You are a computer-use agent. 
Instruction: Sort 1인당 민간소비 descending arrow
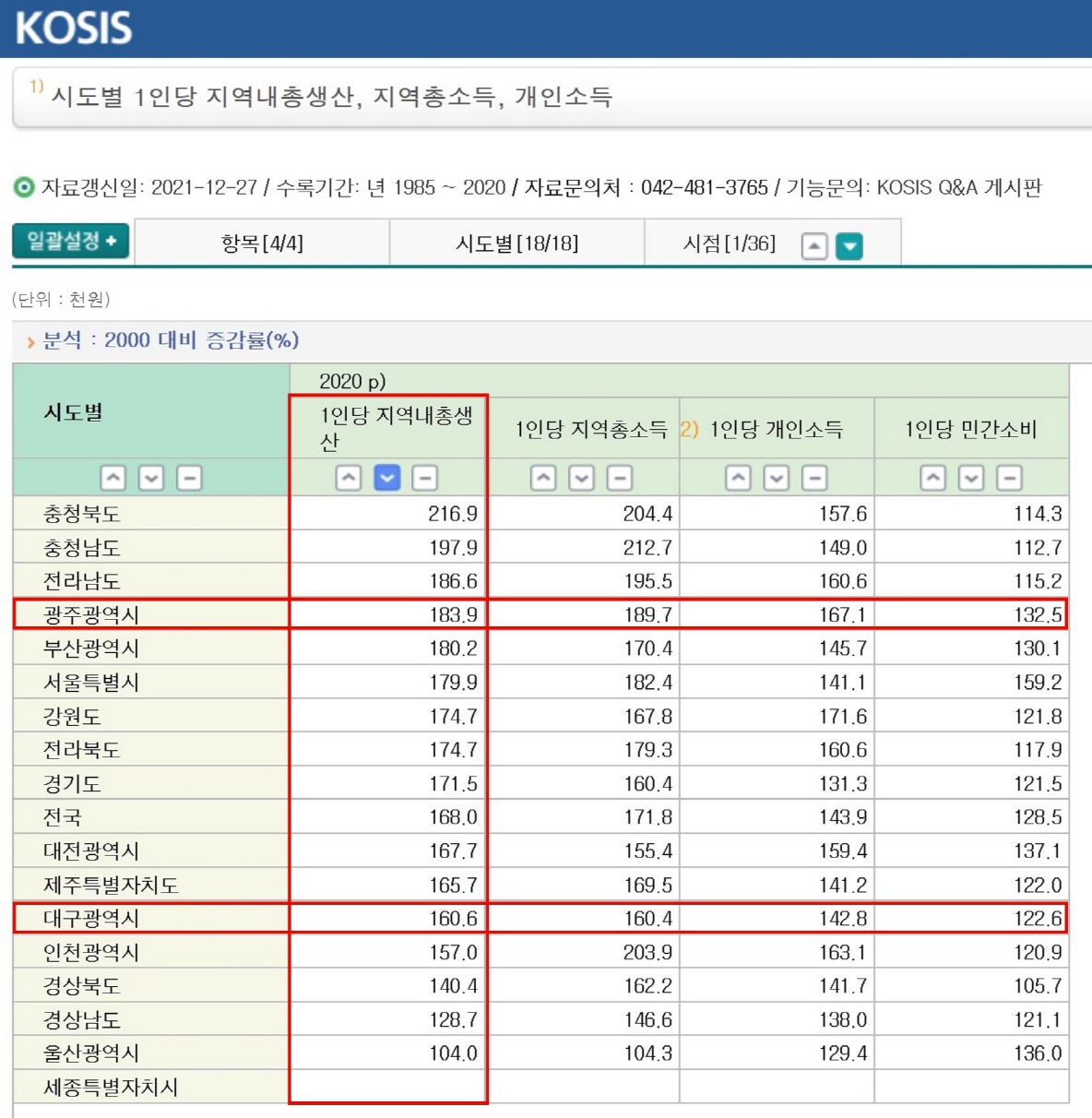[971, 478]
